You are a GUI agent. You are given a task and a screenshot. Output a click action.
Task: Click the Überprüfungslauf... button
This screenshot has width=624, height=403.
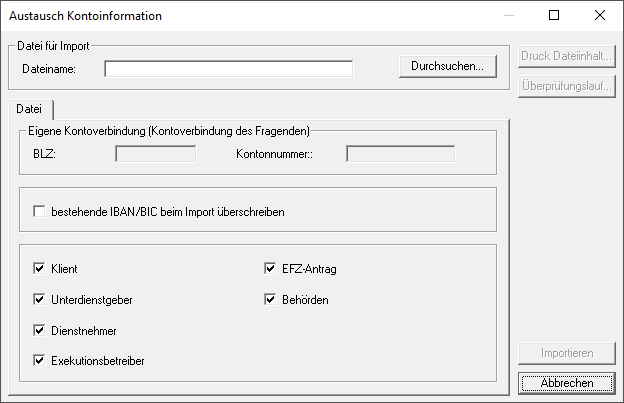(566, 86)
